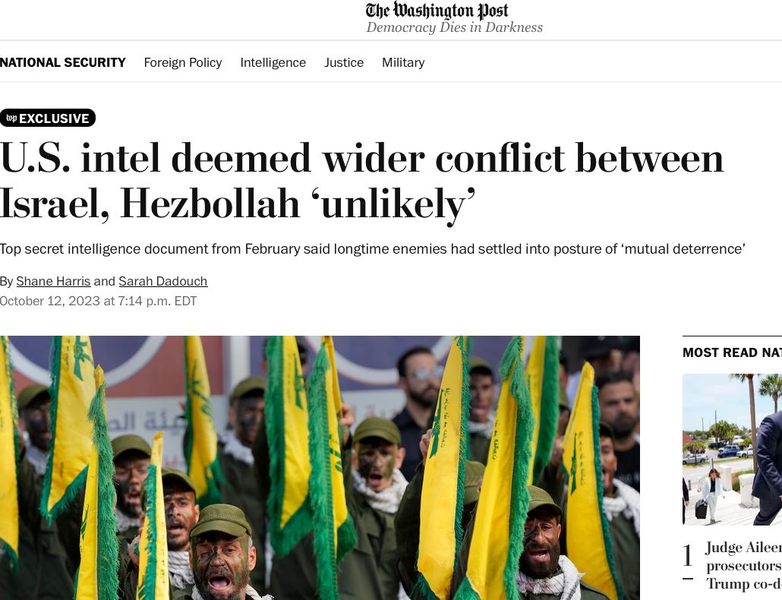Viewport: 782px width, 600px height.
Task: Open the National Security section heading
Action: pyautogui.click(x=63, y=62)
